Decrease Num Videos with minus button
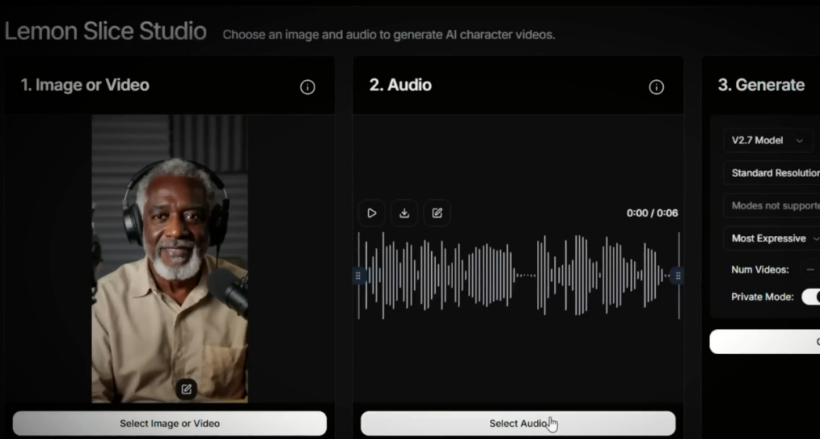The image size is (820, 439). (x=810, y=269)
